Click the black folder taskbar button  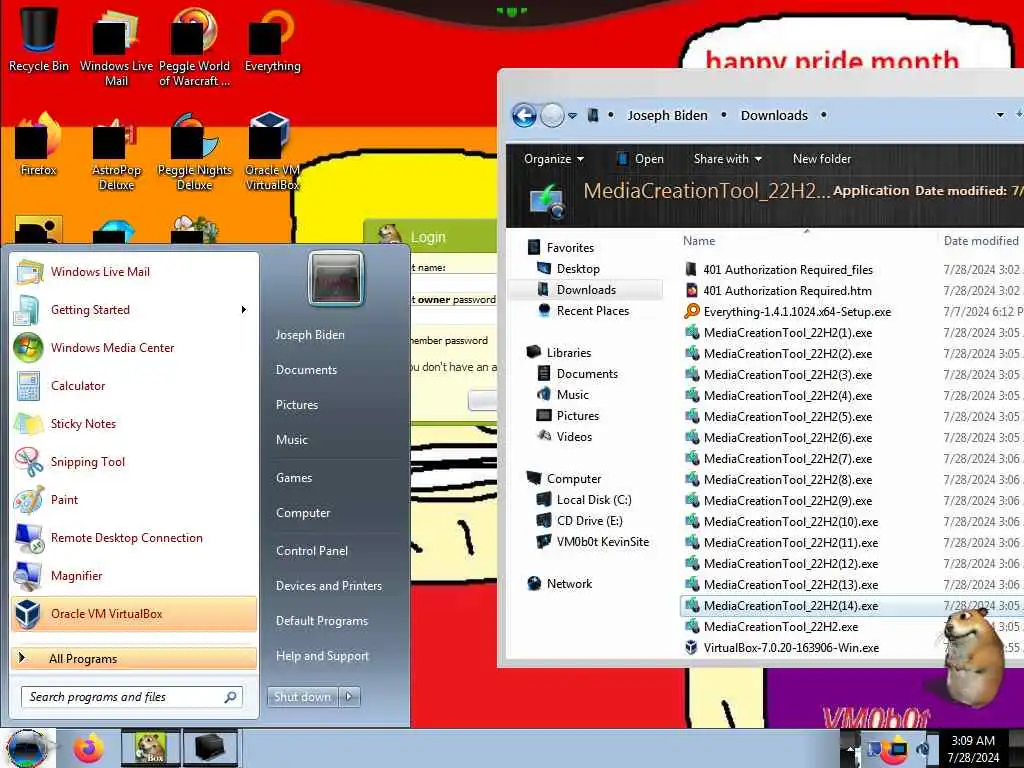(x=210, y=748)
